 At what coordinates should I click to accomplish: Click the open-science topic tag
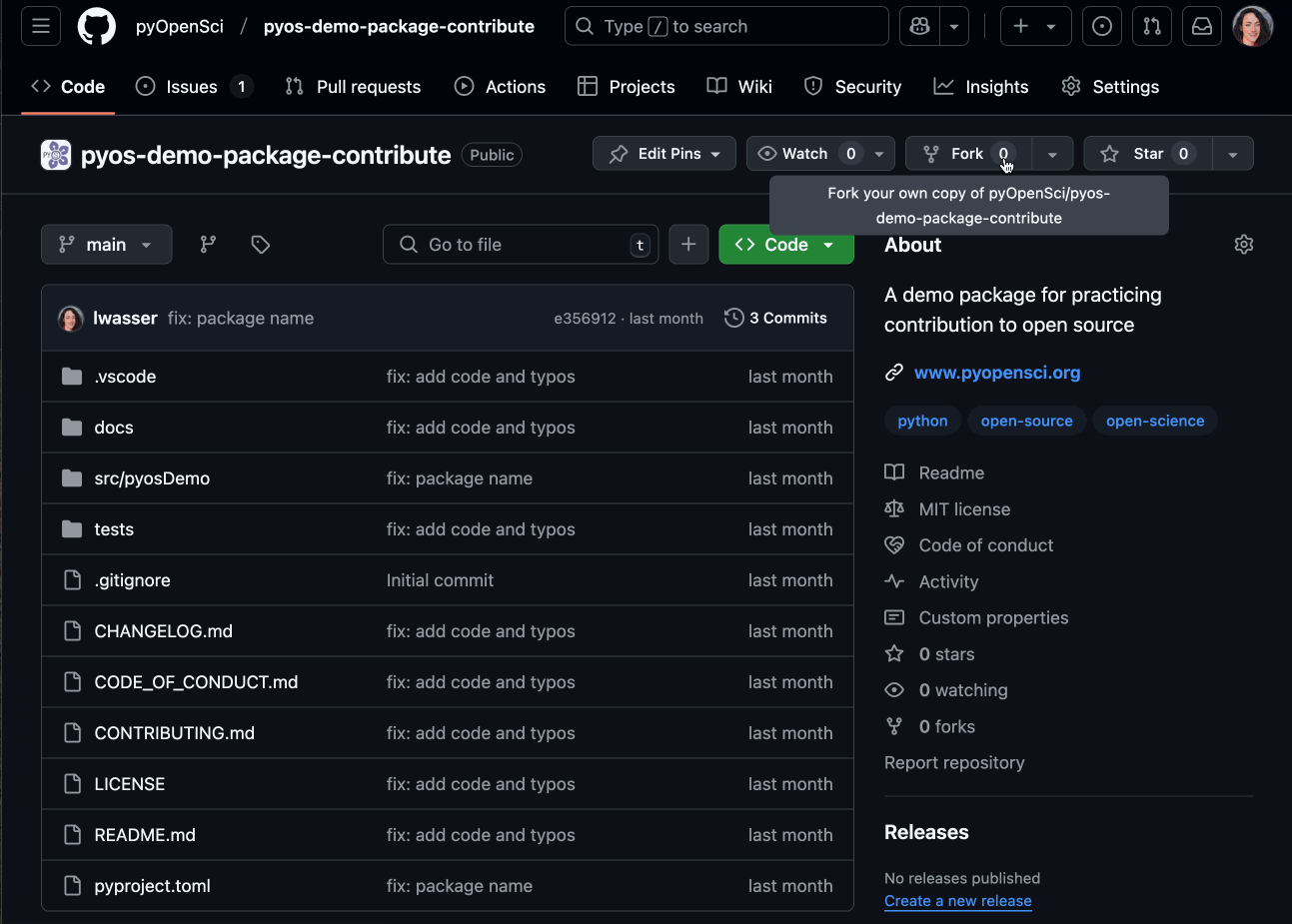pos(1155,421)
